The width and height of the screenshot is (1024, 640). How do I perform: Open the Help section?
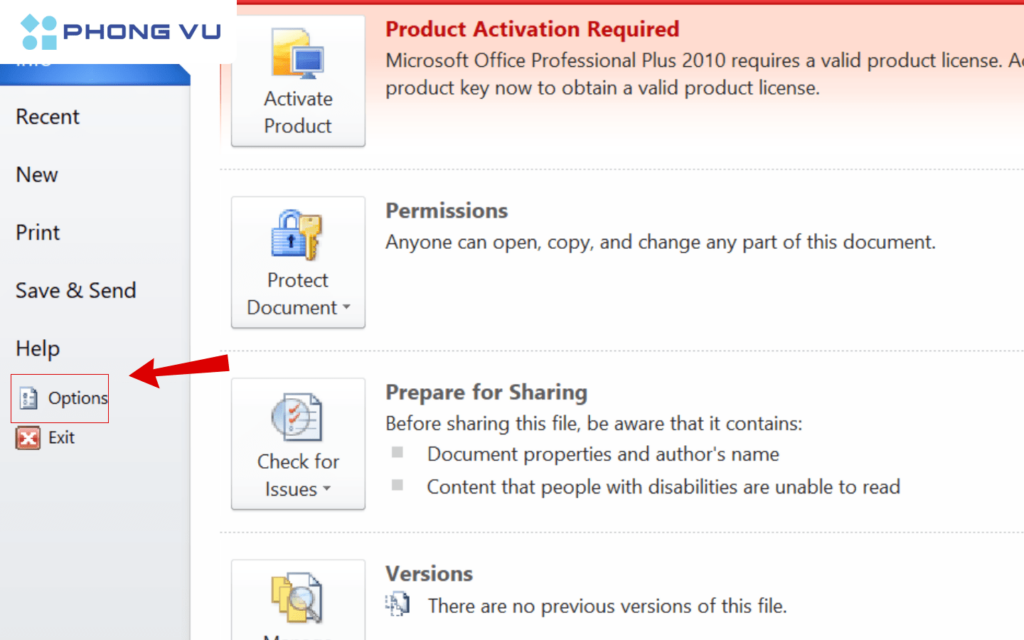37,348
